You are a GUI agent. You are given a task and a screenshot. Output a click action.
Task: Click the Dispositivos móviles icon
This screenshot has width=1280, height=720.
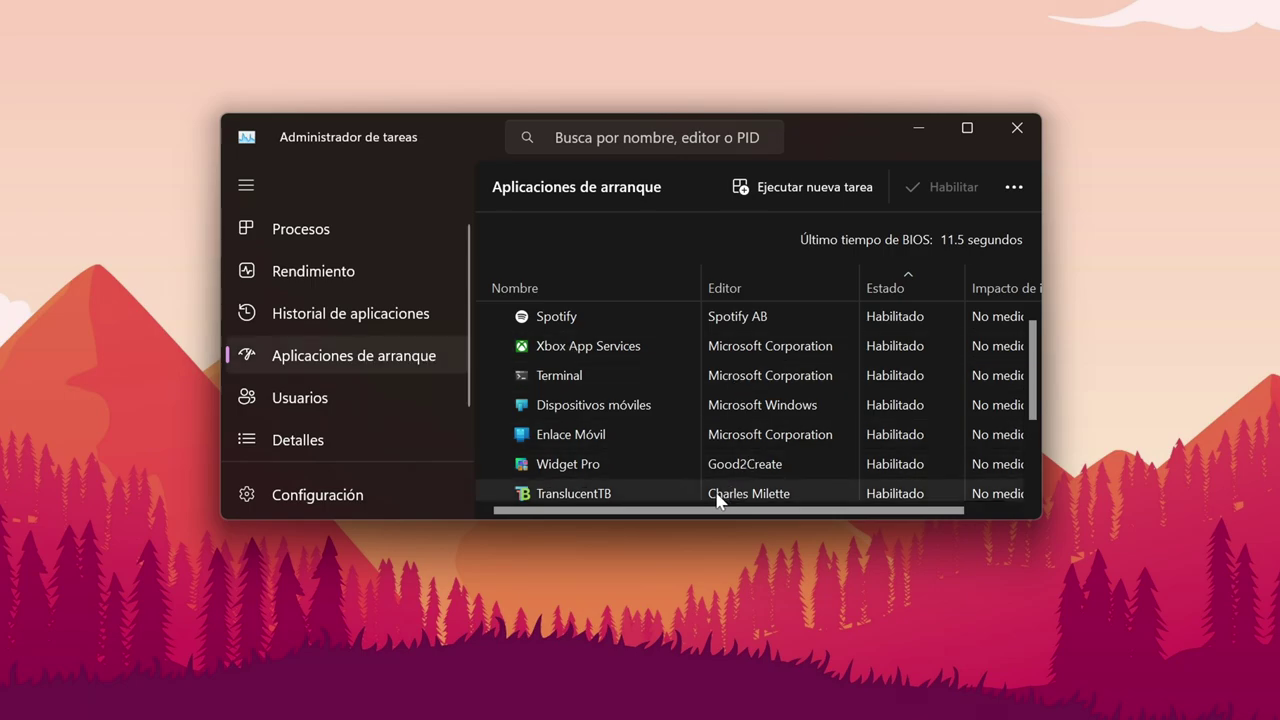coord(521,405)
